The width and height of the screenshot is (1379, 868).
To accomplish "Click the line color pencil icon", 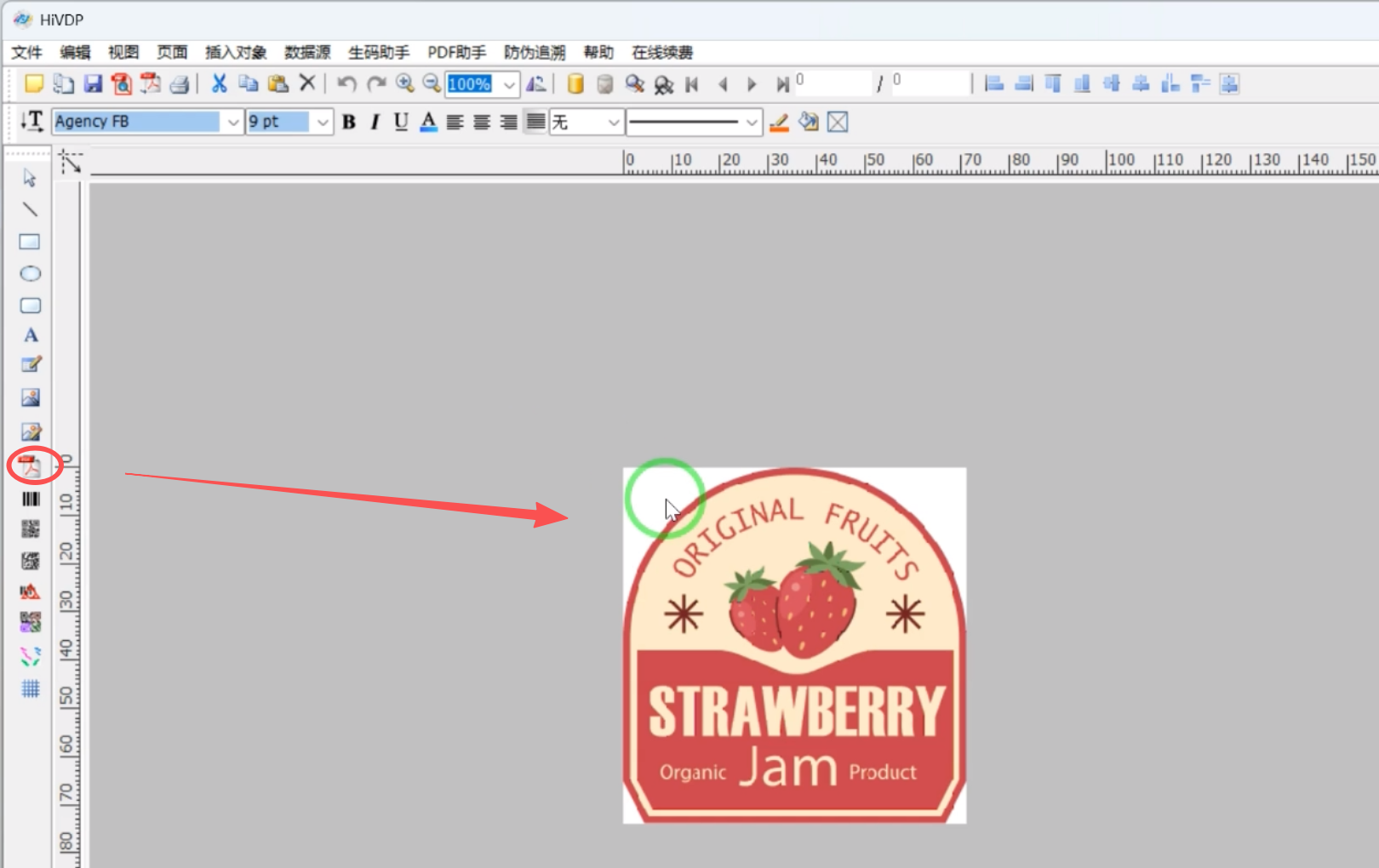I will pyautogui.click(x=779, y=123).
